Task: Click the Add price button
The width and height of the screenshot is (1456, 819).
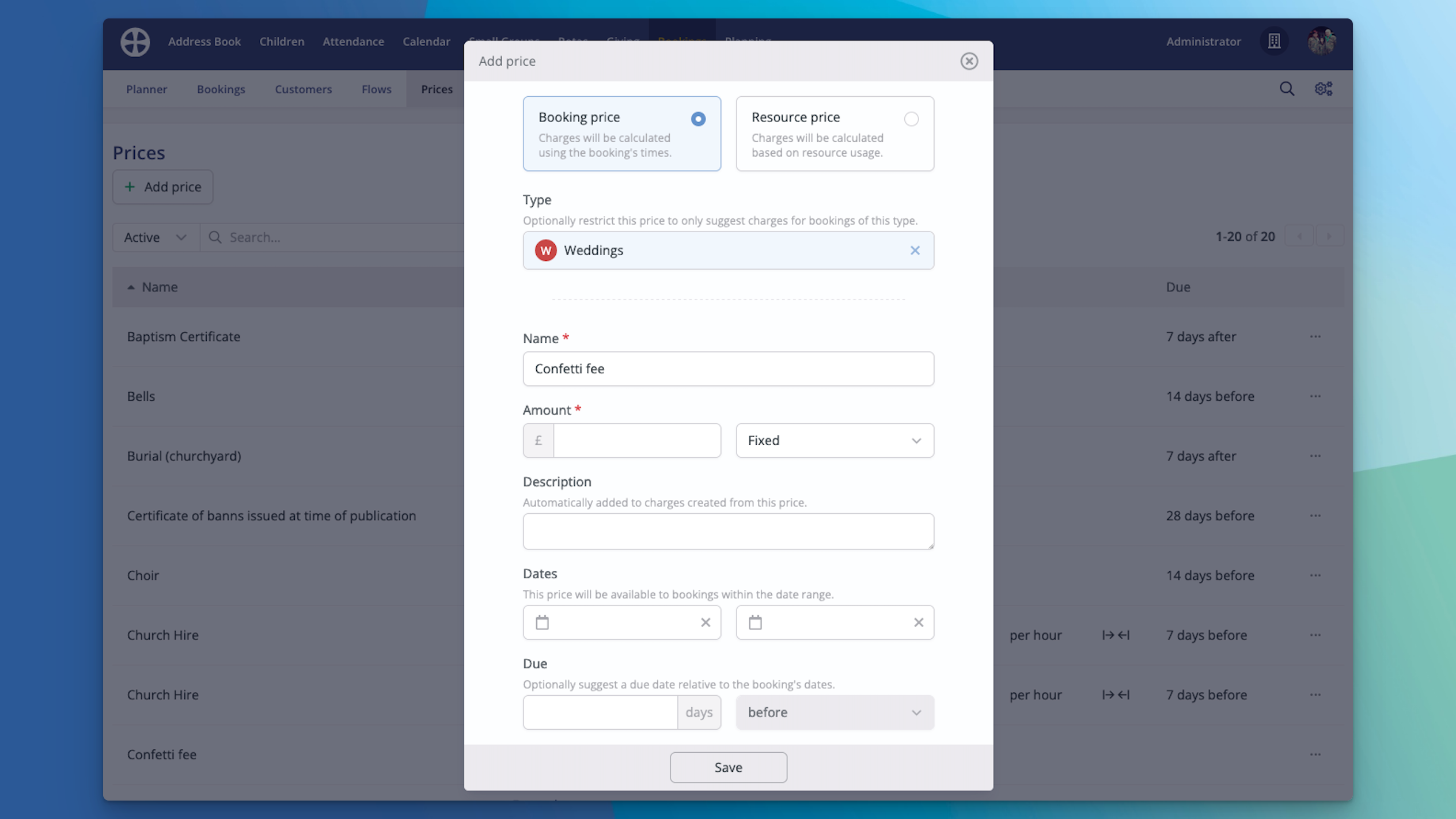Action: 162,187
